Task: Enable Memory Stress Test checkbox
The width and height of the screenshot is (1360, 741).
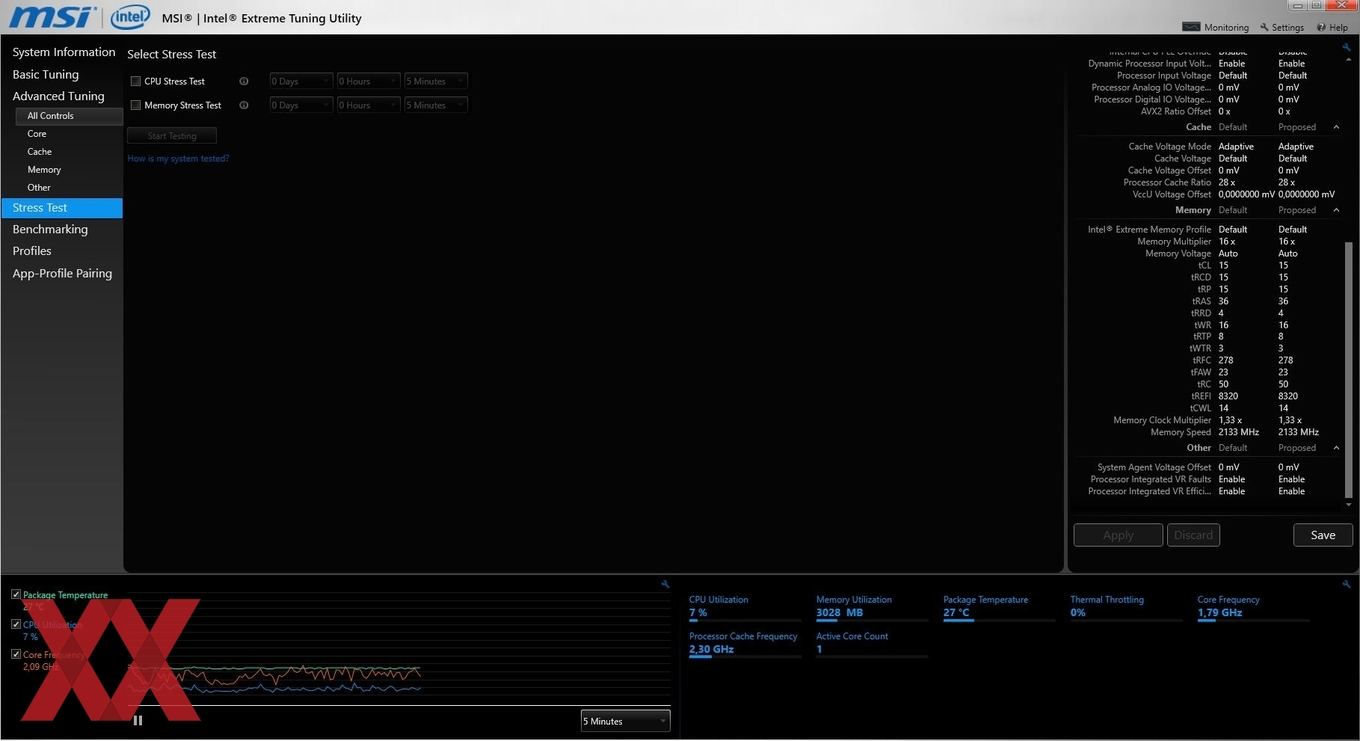Action: 136,105
